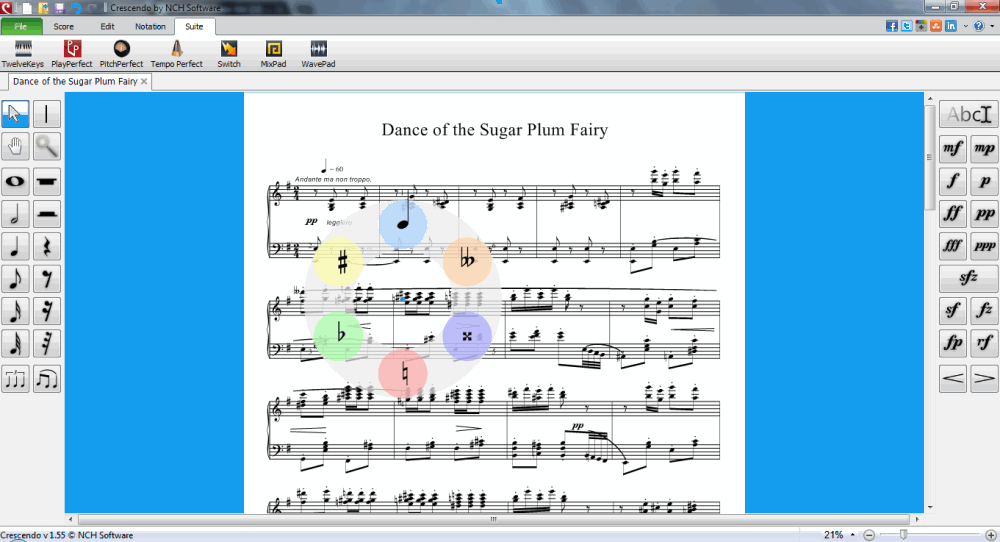Add fortissimo (ff) dynamic
The image size is (1000, 542).
coord(953,214)
